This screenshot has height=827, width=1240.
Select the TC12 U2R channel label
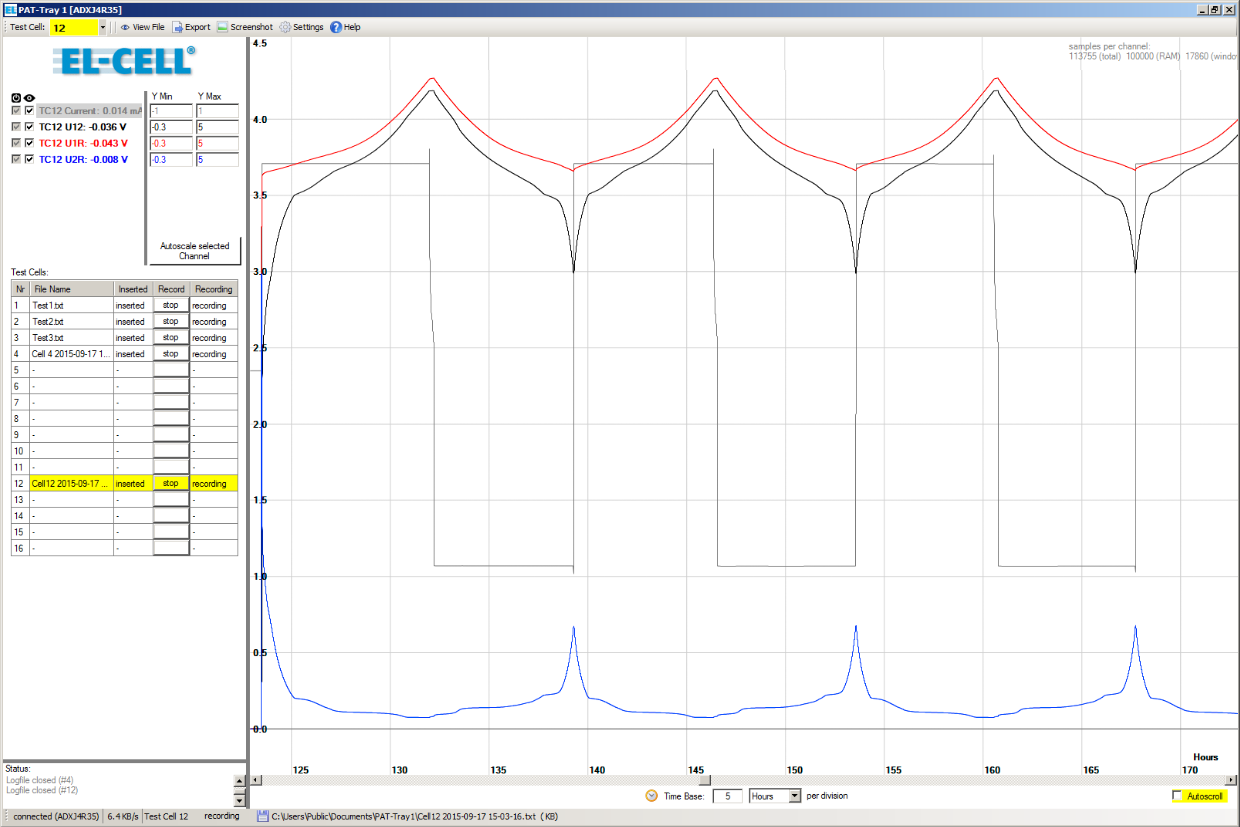[83, 159]
